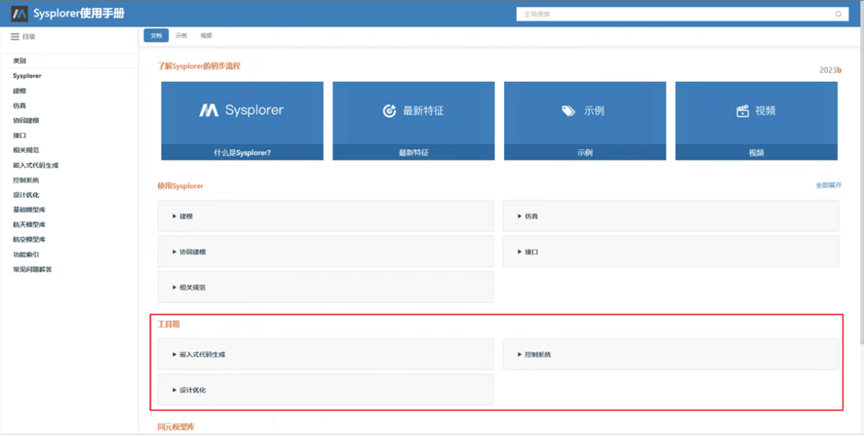Select 类别 in the sidebar
This screenshot has height=436, width=864.
pos(19,61)
